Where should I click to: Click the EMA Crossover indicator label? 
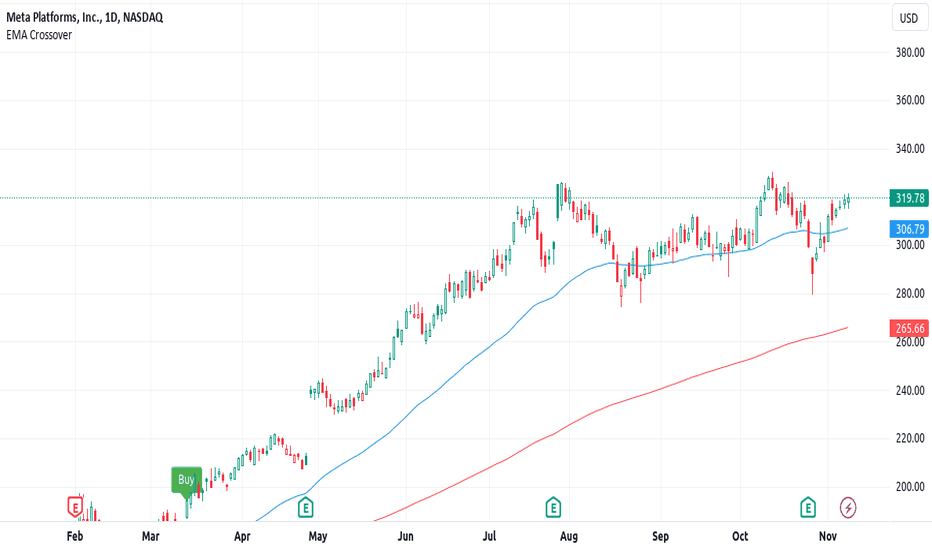39,35
